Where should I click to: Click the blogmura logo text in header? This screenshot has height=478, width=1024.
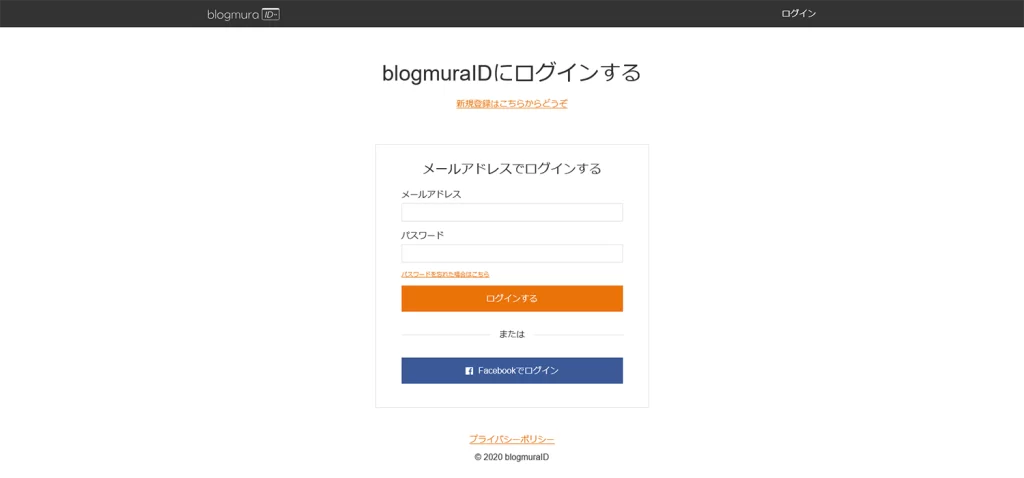click(x=234, y=14)
